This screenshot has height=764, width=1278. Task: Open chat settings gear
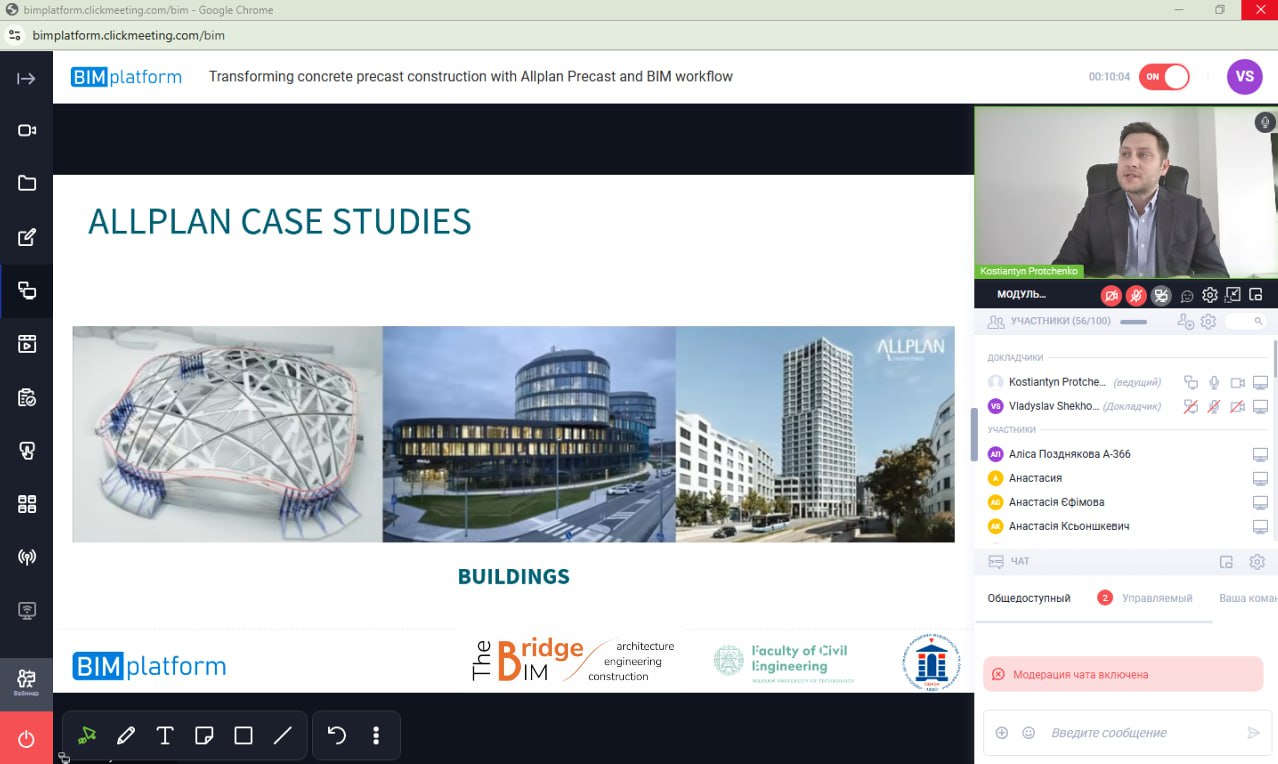1257,562
